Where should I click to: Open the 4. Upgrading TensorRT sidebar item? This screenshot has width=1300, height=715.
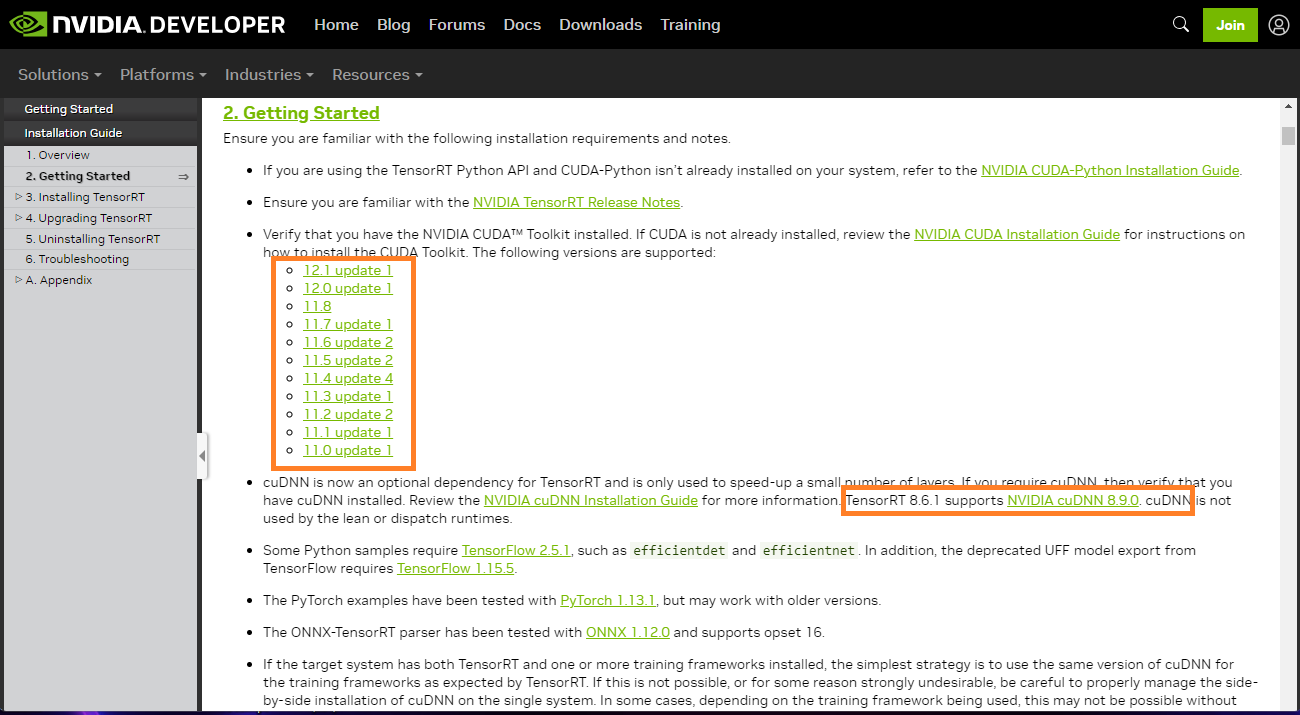(89, 218)
